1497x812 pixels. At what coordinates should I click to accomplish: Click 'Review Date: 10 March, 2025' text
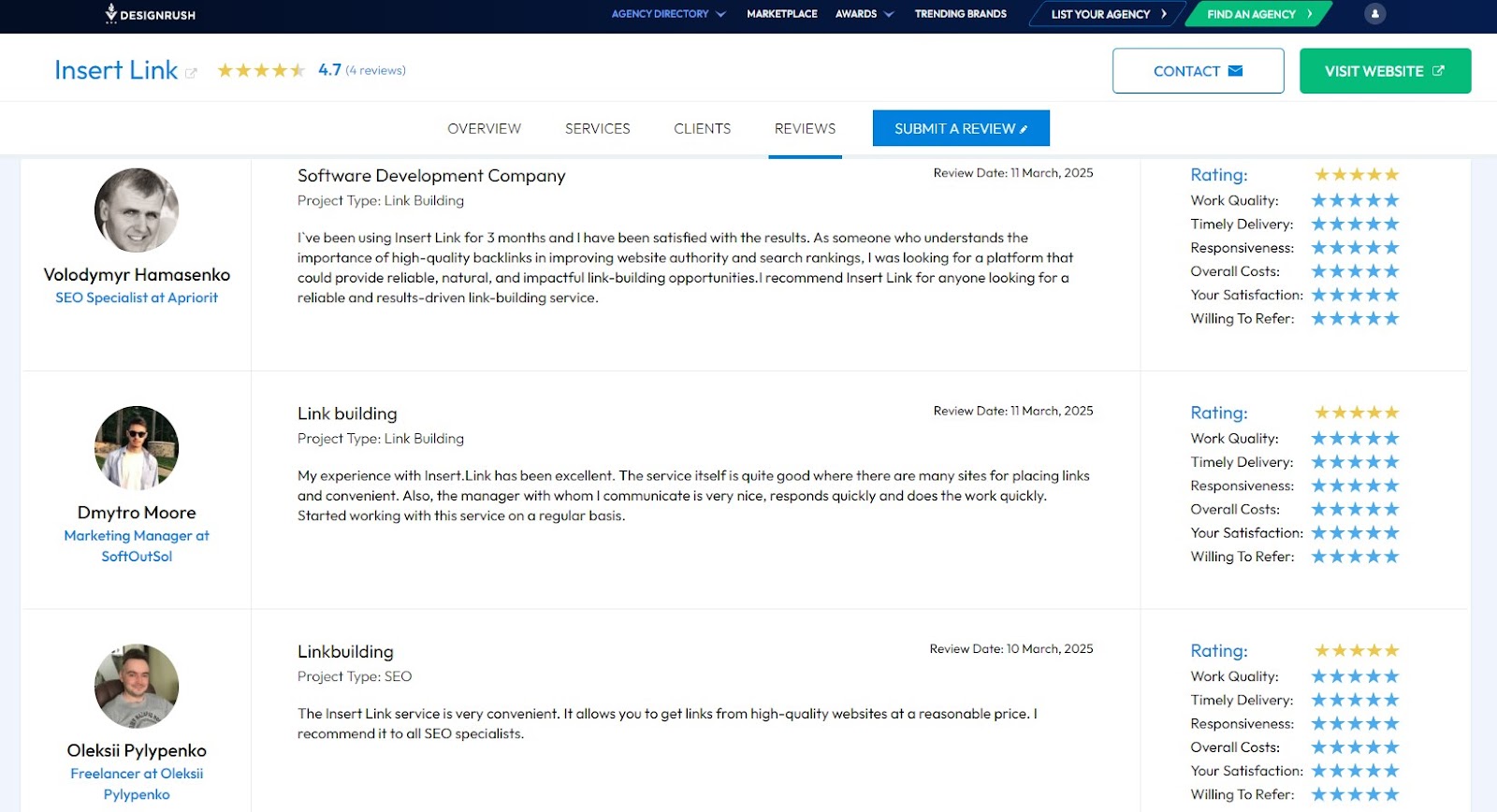click(1011, 648)
